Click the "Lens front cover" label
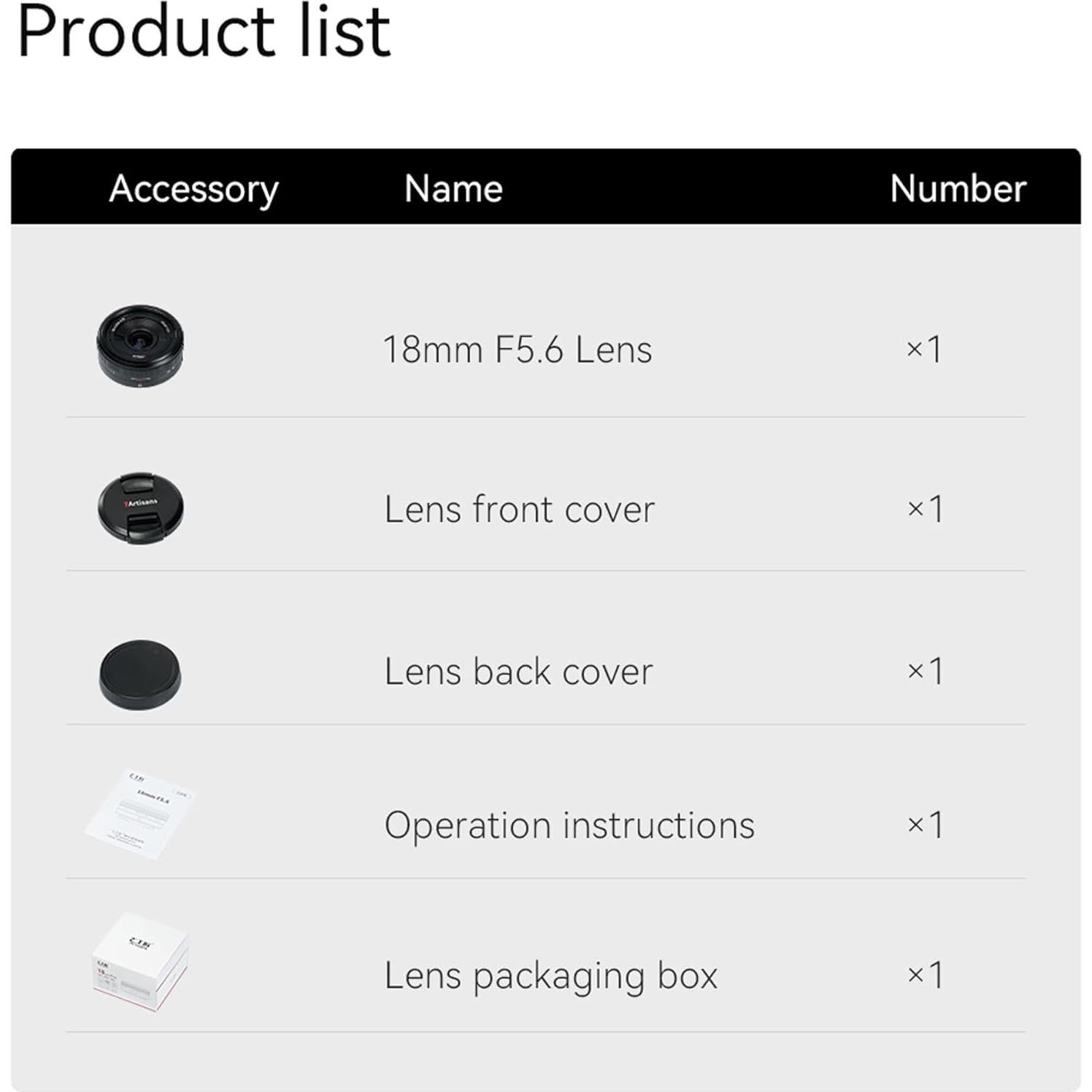The height and width of the screenshot is (1092, 1092). (519, 510)
